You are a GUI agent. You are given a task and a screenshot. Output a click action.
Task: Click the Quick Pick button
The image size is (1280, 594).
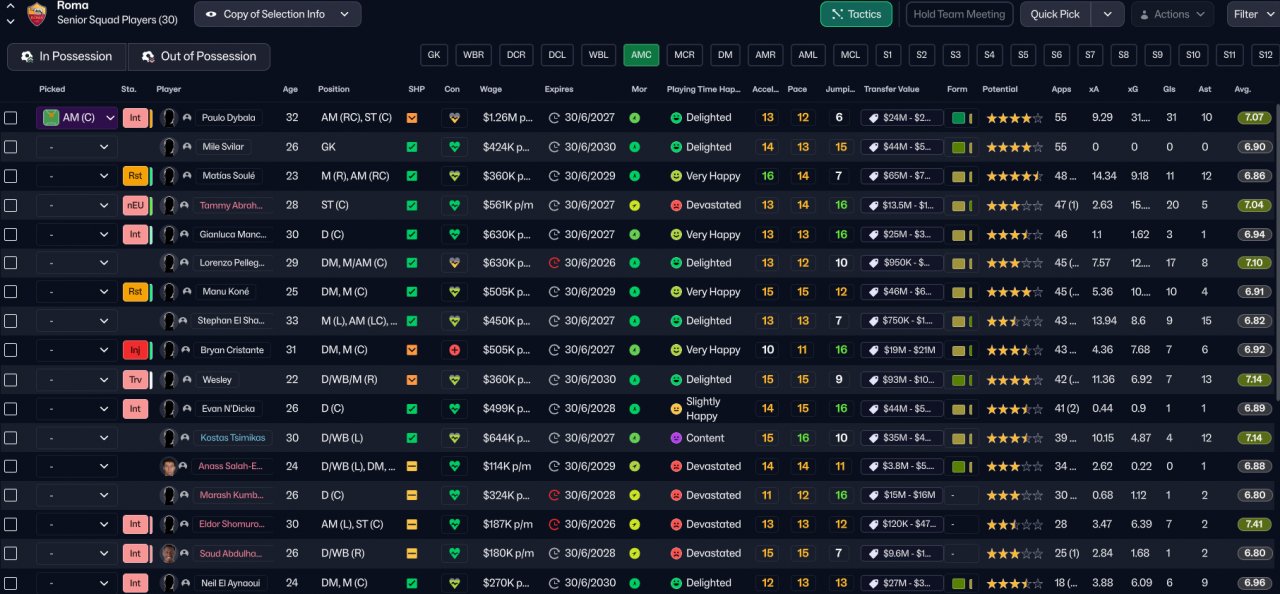click(1055, 14)
